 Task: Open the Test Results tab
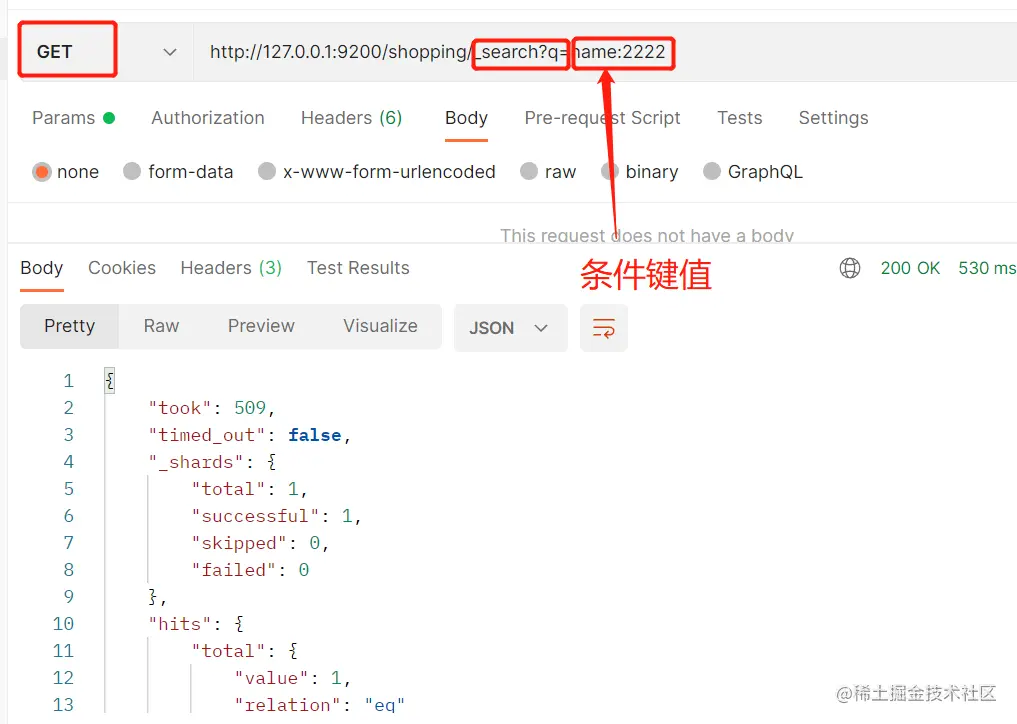[x=357, y=267]
